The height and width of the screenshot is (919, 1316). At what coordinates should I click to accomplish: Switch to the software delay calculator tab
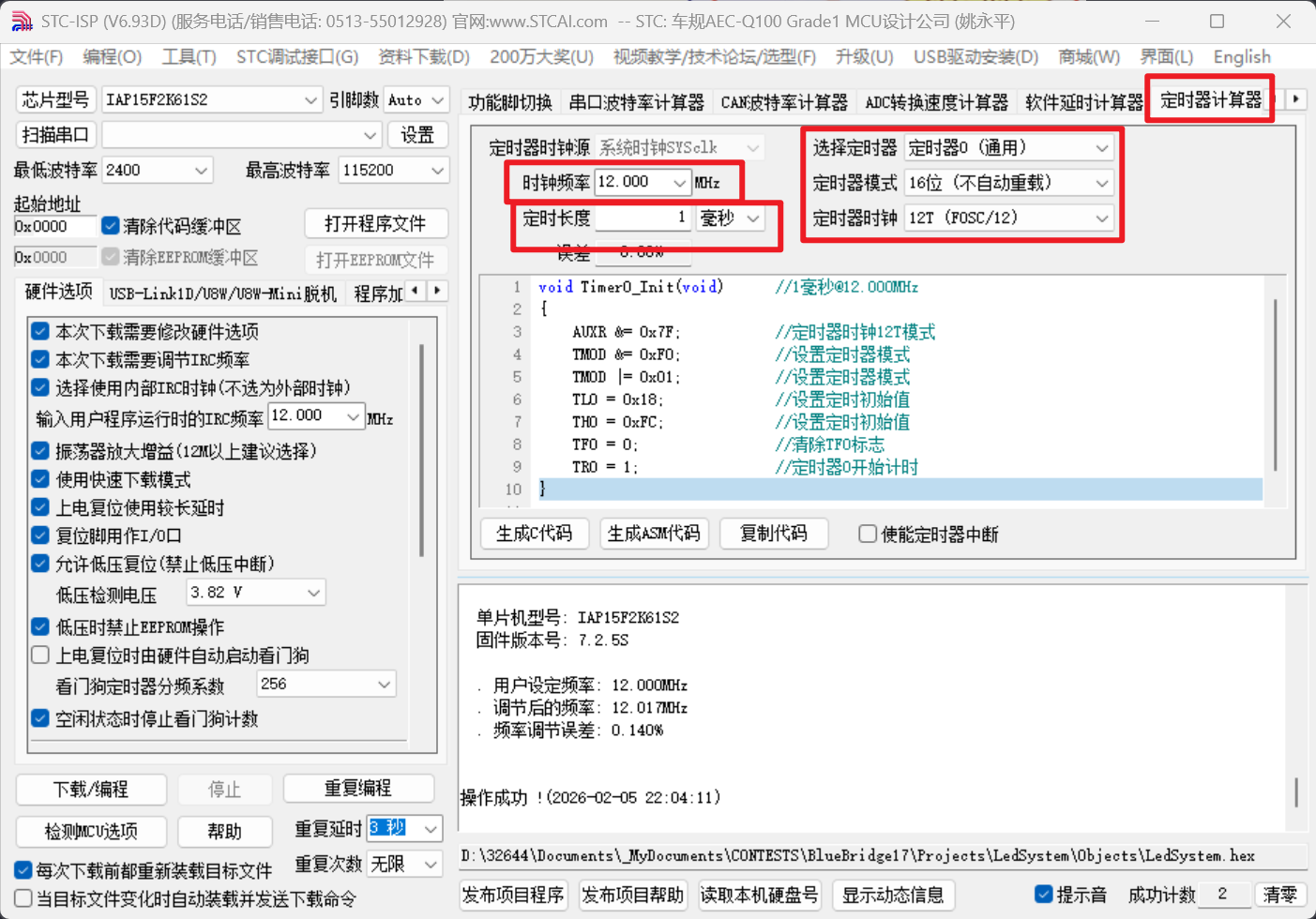(1083, 102)
